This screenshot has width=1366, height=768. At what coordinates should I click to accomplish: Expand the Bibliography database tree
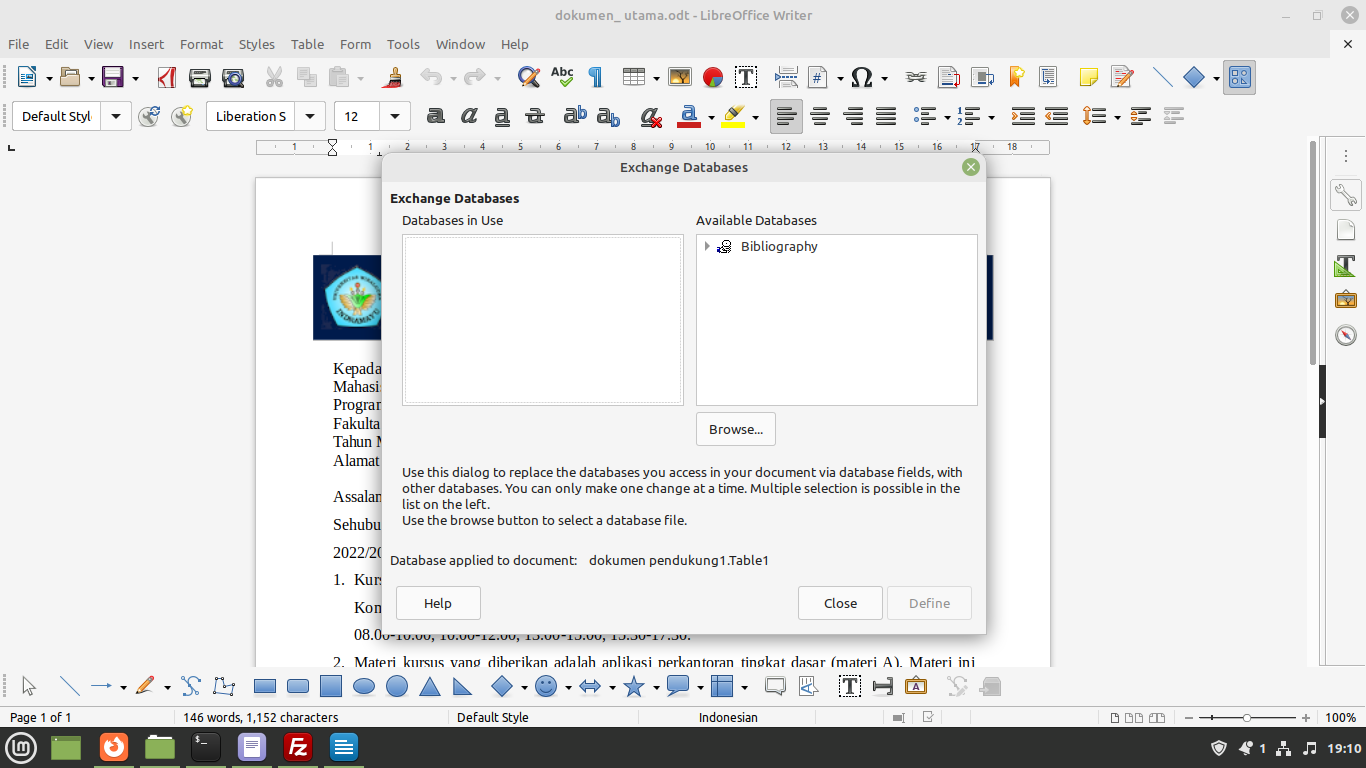click(707, 246)
